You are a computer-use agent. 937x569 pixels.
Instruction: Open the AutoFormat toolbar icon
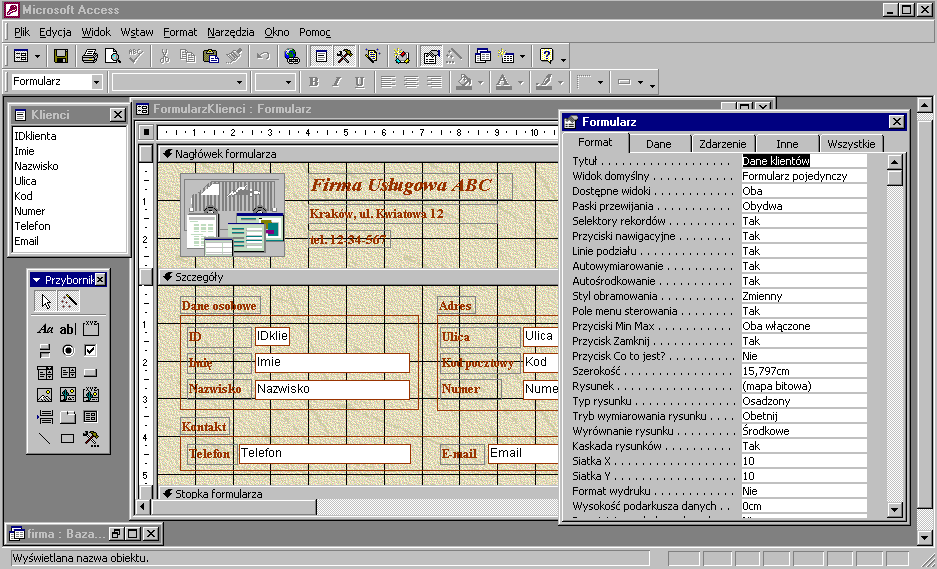(373, 56)
